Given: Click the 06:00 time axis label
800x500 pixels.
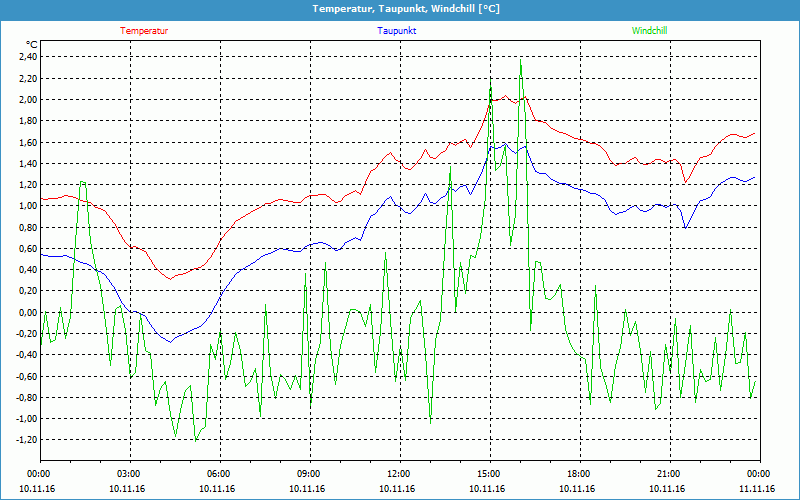Looking at the screenshot, I should [220, 474].
